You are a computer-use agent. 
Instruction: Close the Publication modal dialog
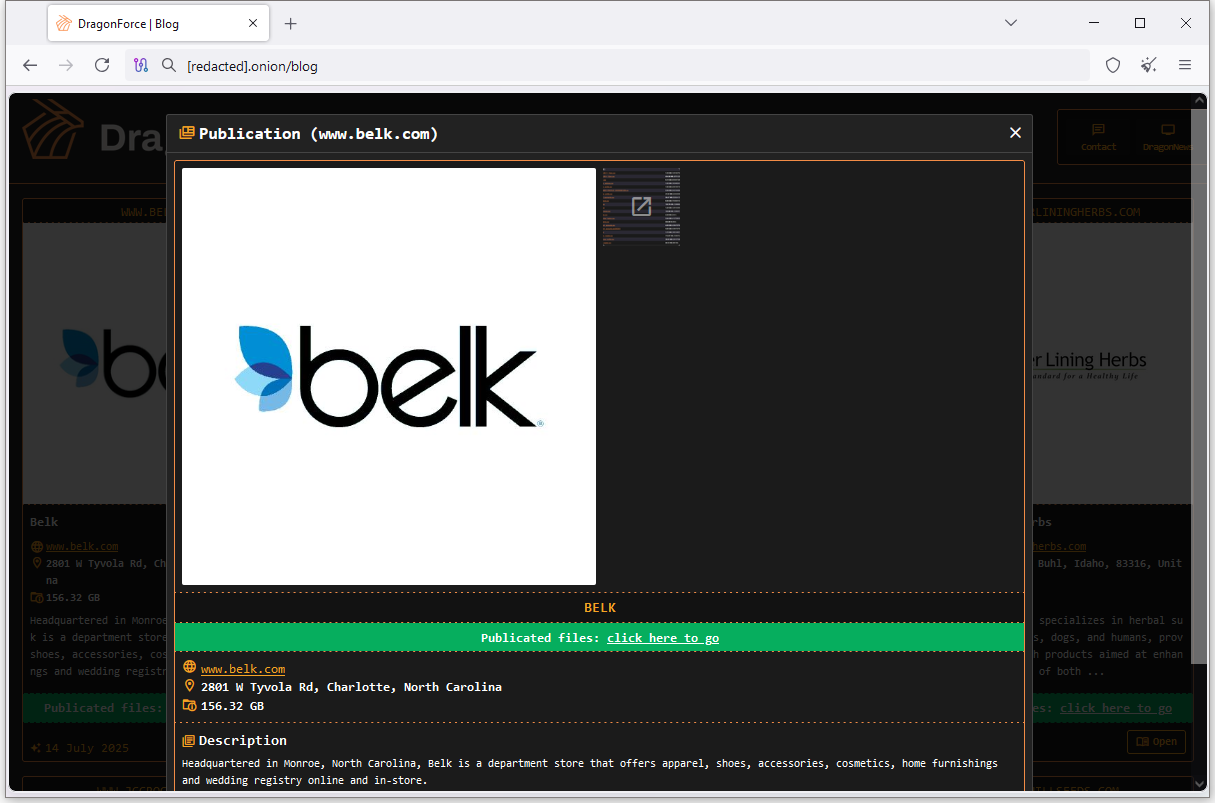(1015, 133)
